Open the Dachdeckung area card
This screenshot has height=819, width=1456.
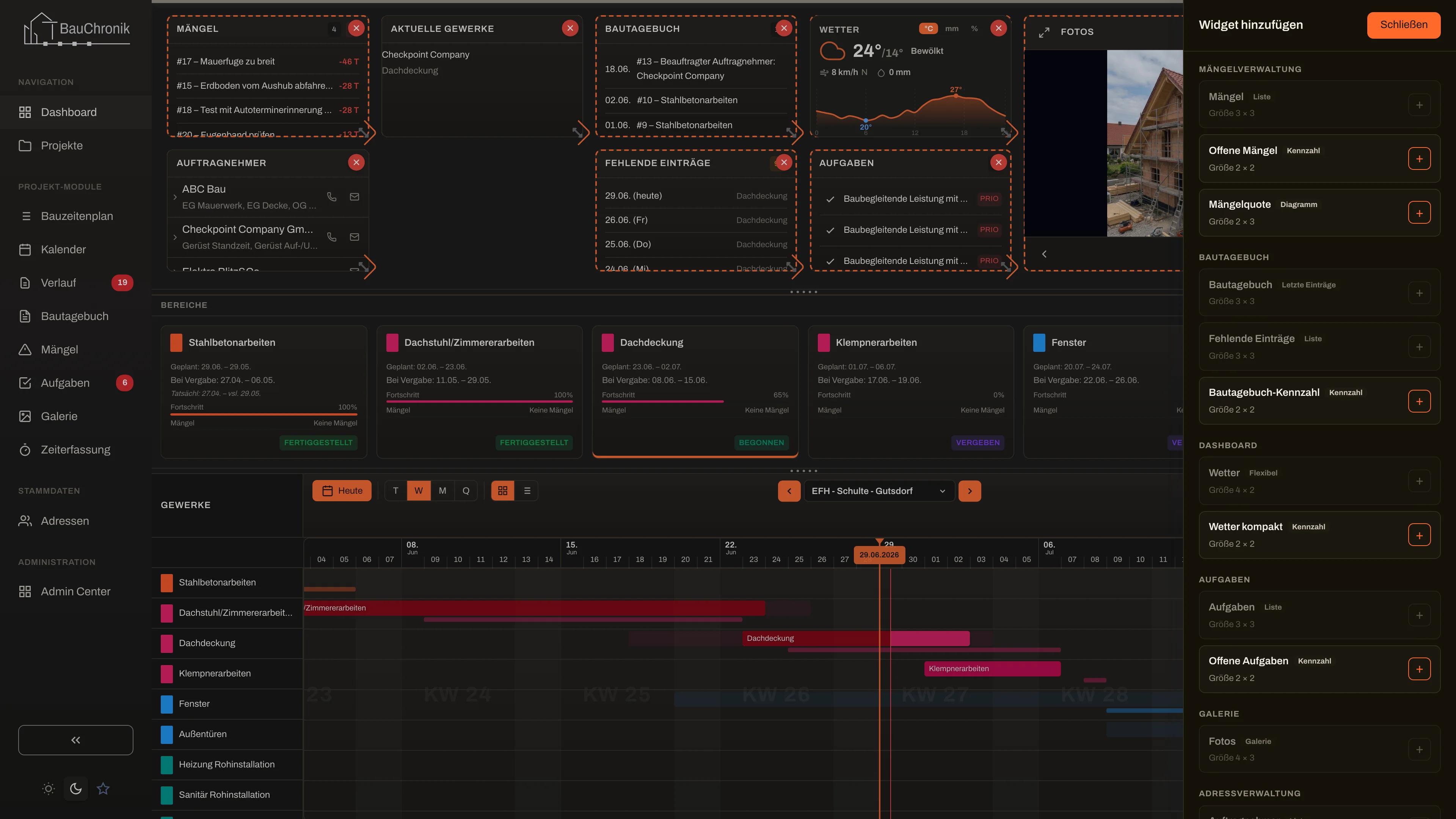(x=695, y=391)
